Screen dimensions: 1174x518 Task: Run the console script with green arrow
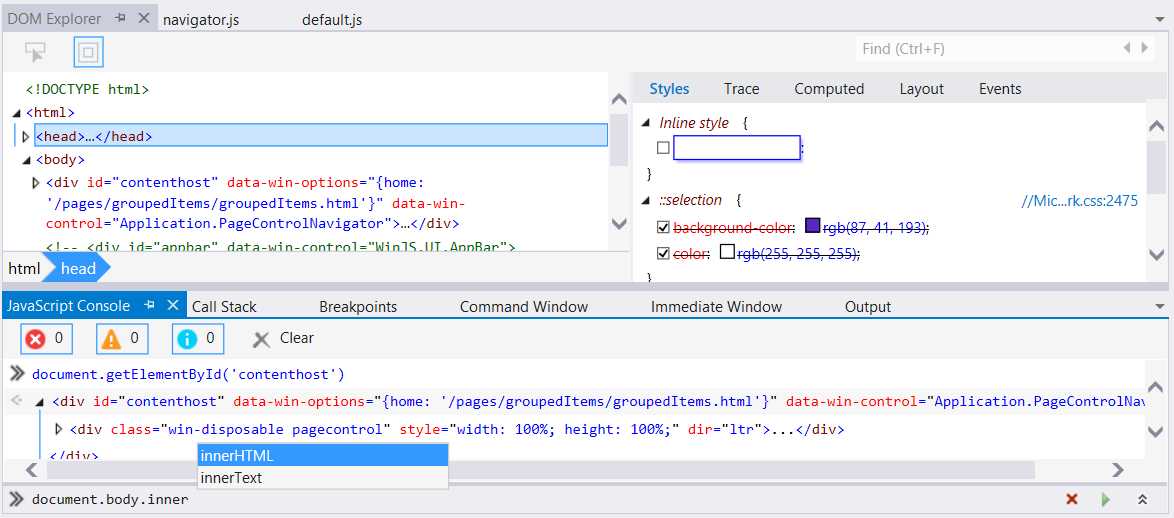(x=1106, y=499)
